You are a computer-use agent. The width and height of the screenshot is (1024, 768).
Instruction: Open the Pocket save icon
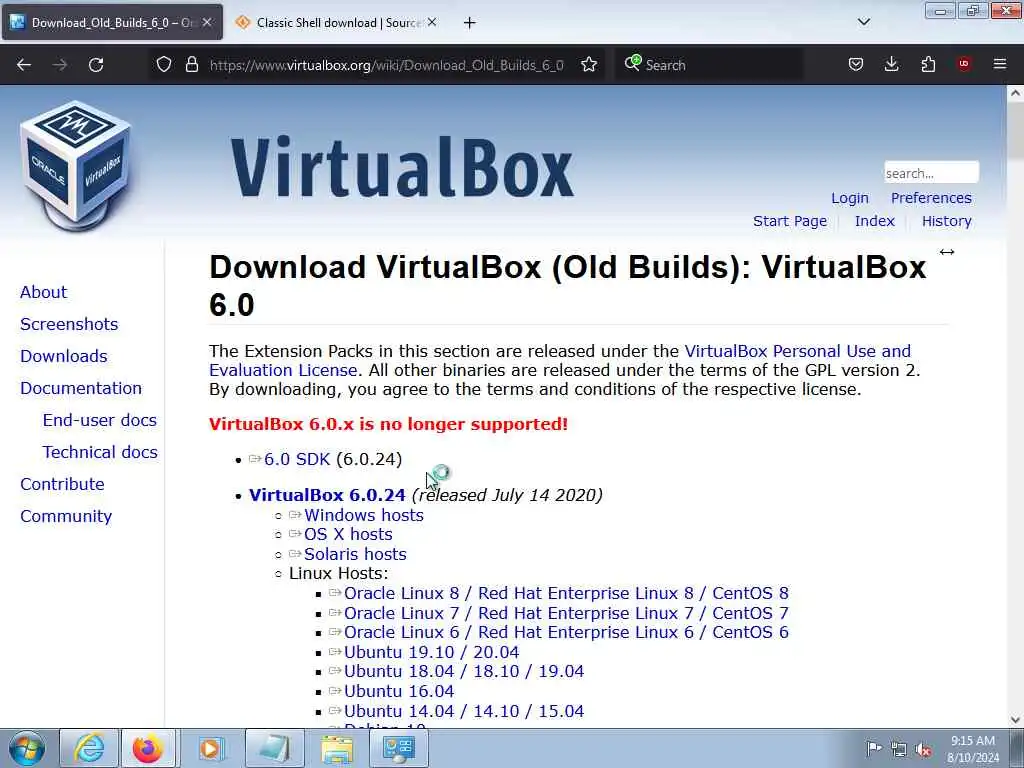pos(856,65)
